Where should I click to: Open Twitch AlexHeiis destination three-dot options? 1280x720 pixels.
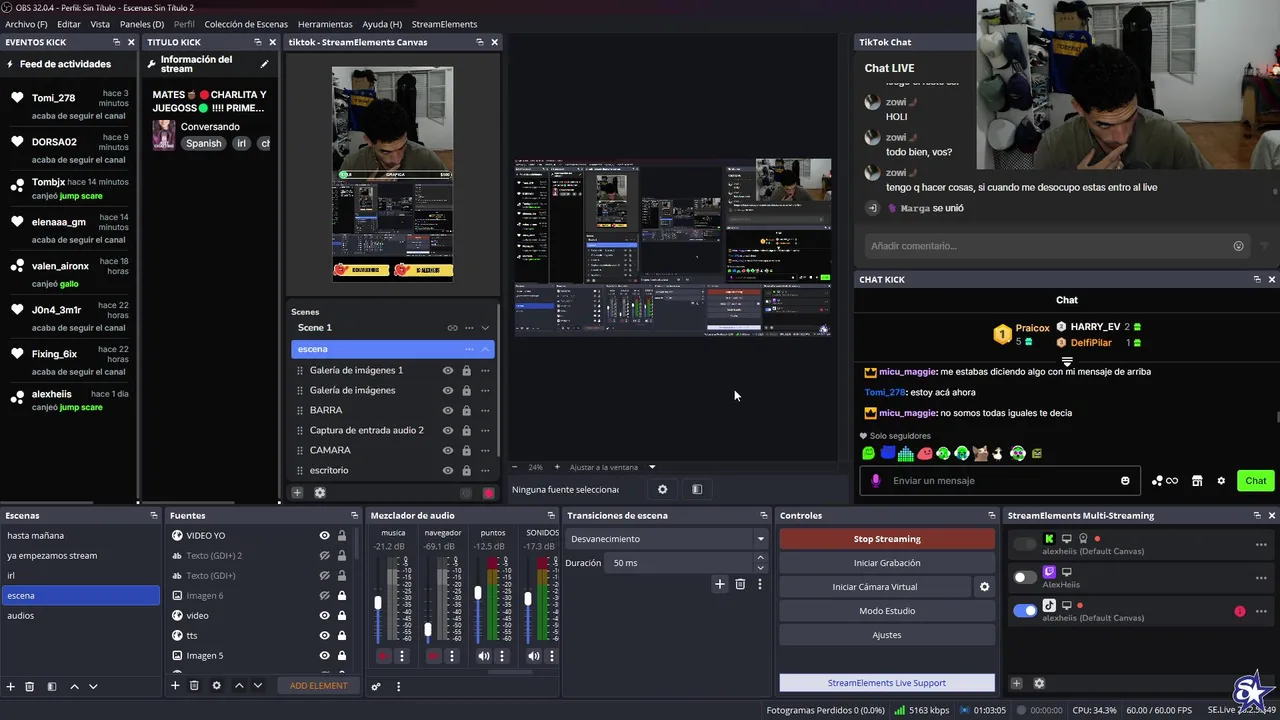[1261, 578]
